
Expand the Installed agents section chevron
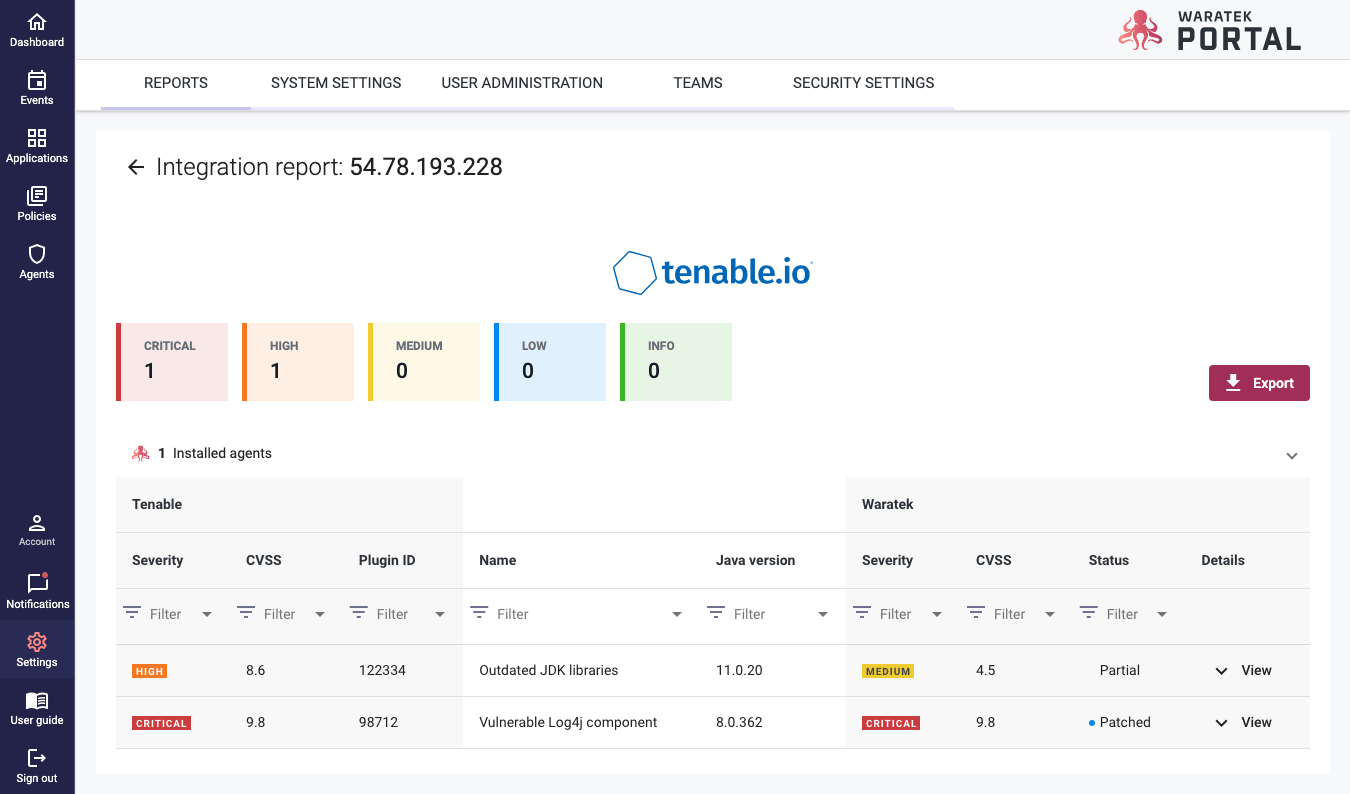(x=1292, y=455)
